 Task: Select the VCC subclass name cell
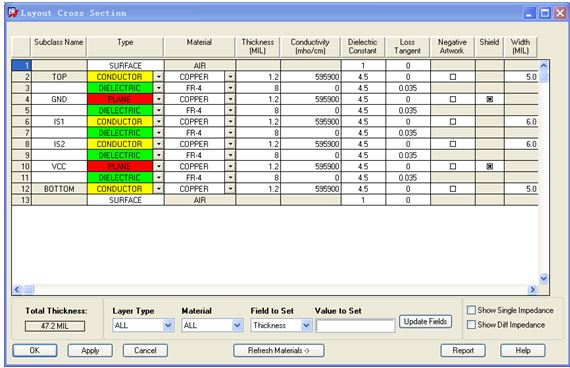59,166
